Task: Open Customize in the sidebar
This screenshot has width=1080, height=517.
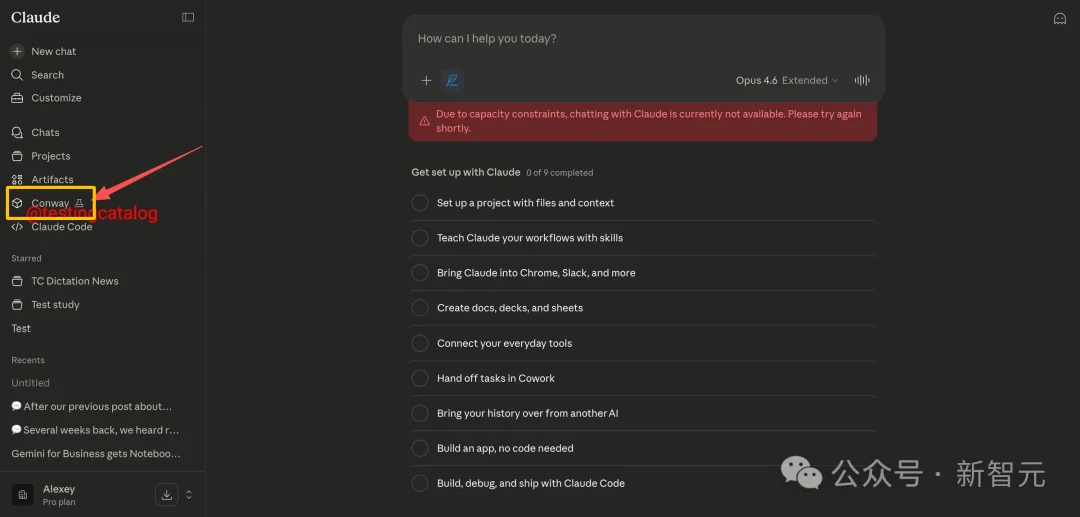Action: [56, 98]
